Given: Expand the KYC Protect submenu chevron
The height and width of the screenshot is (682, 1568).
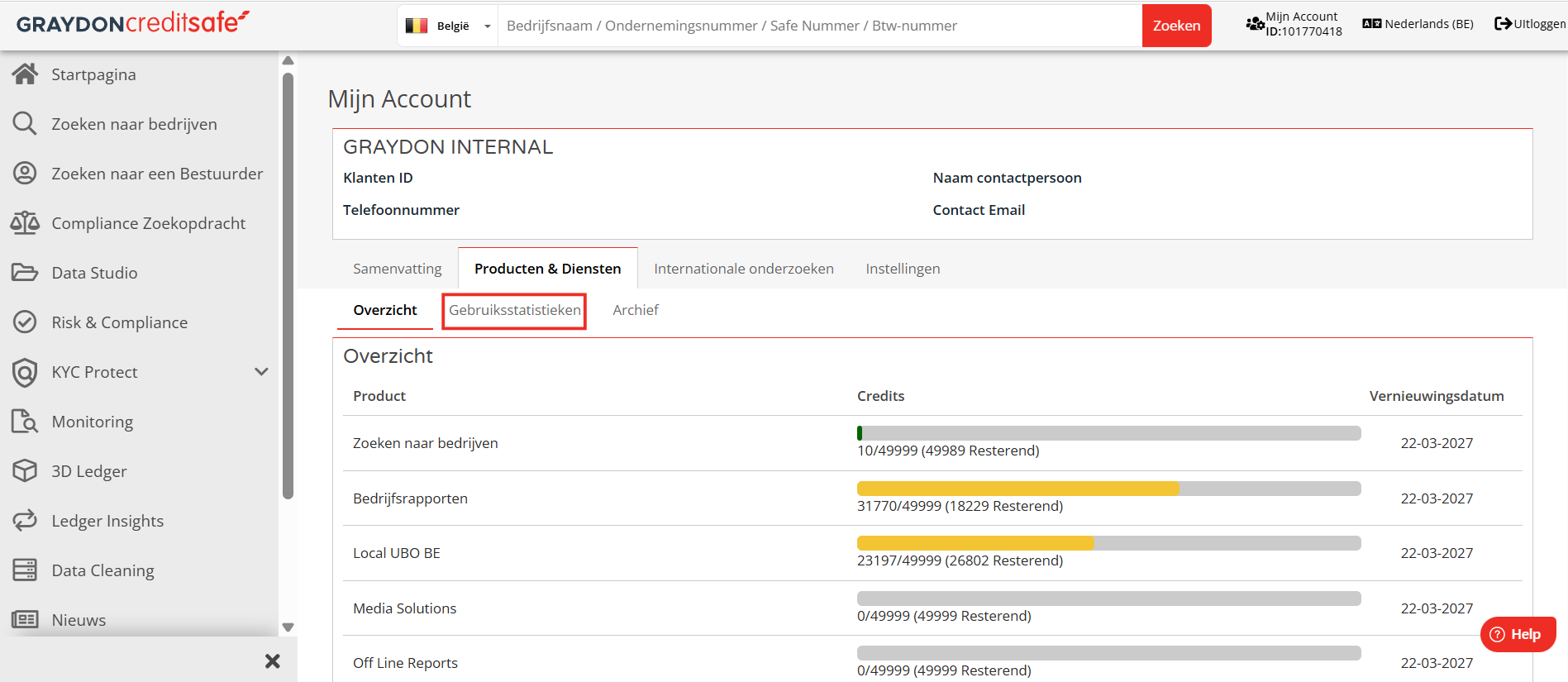Looking at the screenshot, I should pos(261,372).
